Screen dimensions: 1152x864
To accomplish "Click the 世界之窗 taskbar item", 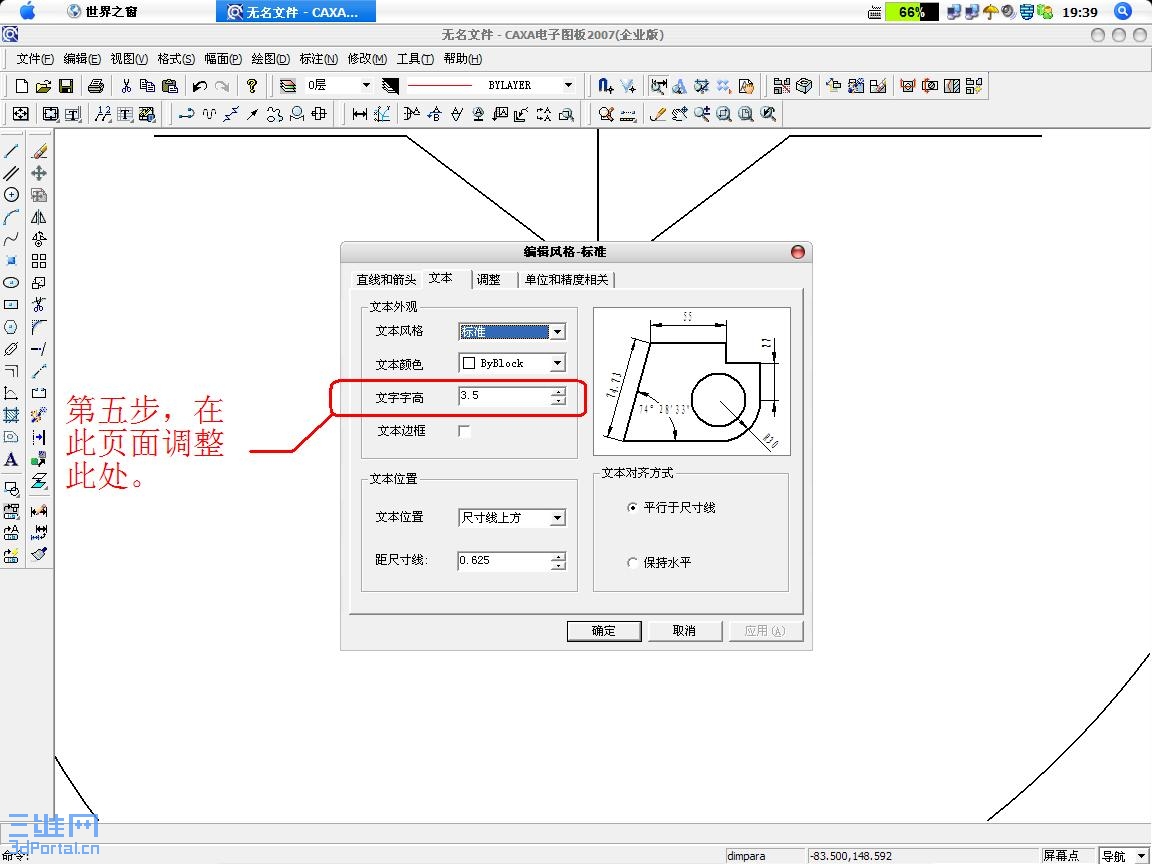I will coord(101,11).
